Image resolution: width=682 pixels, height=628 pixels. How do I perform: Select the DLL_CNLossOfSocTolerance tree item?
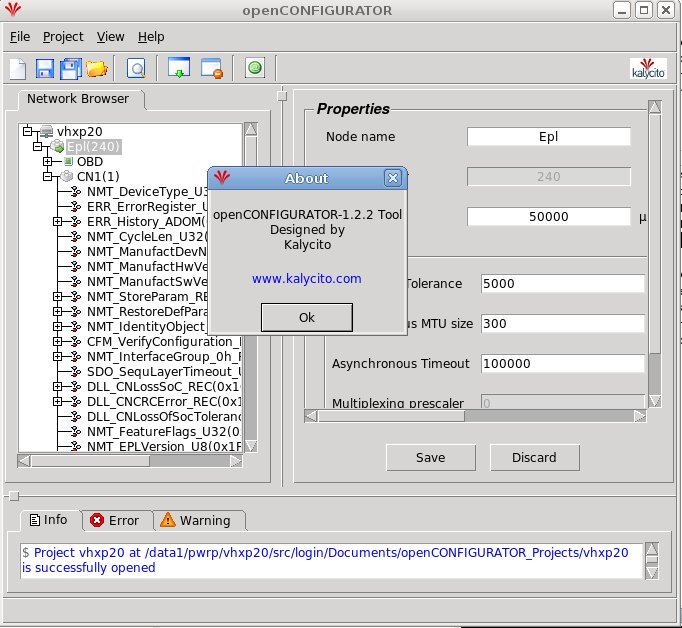(x=164, y=417)
